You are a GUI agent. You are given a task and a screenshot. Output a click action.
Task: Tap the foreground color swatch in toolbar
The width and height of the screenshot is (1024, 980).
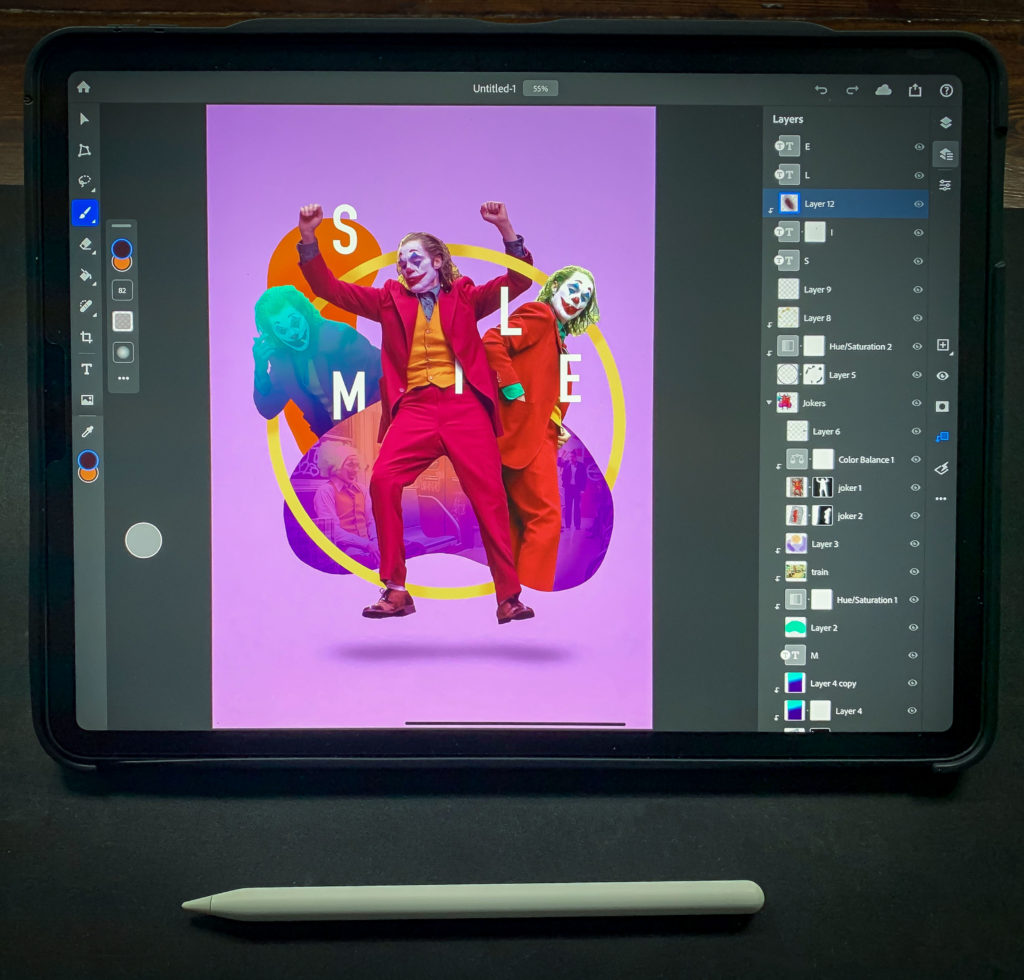[x=88, y=460]
